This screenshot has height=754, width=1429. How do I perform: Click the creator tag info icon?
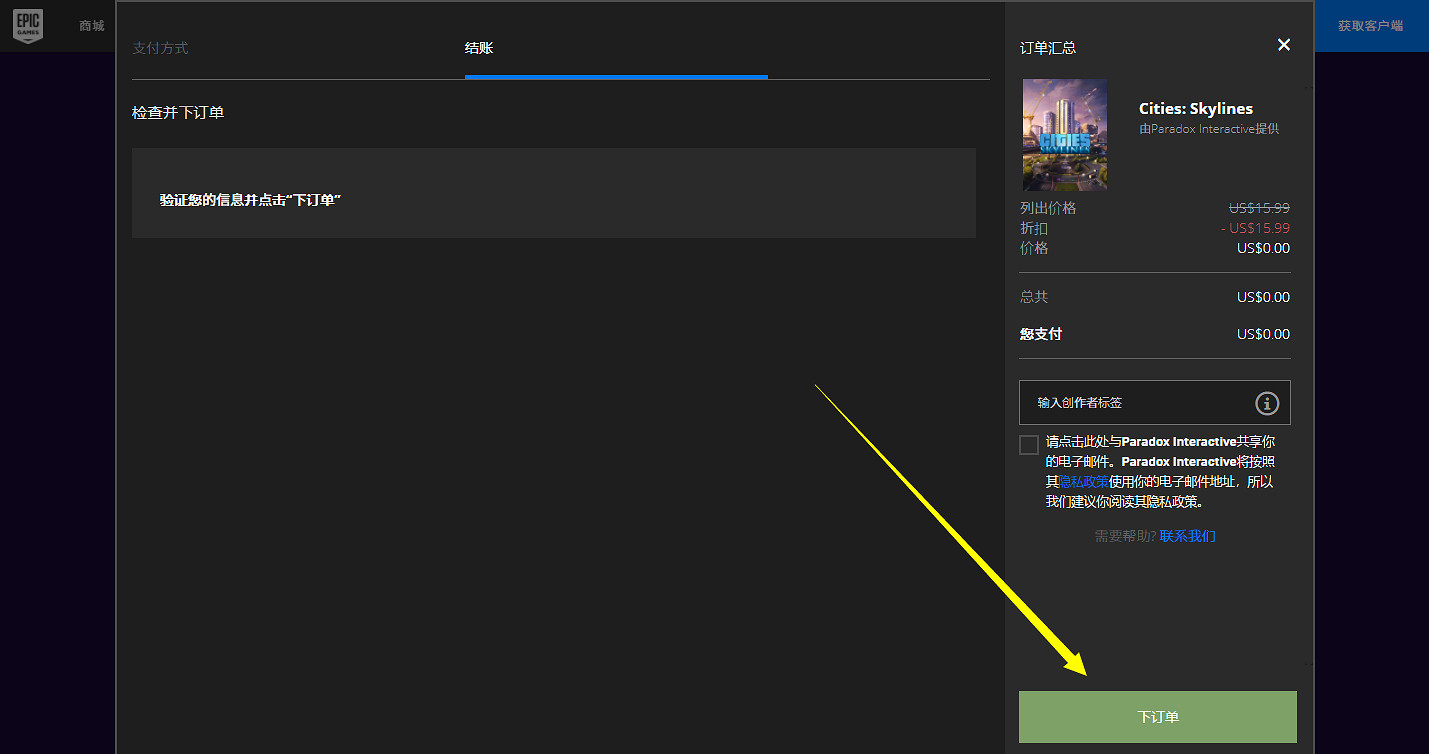point(1267,403)
